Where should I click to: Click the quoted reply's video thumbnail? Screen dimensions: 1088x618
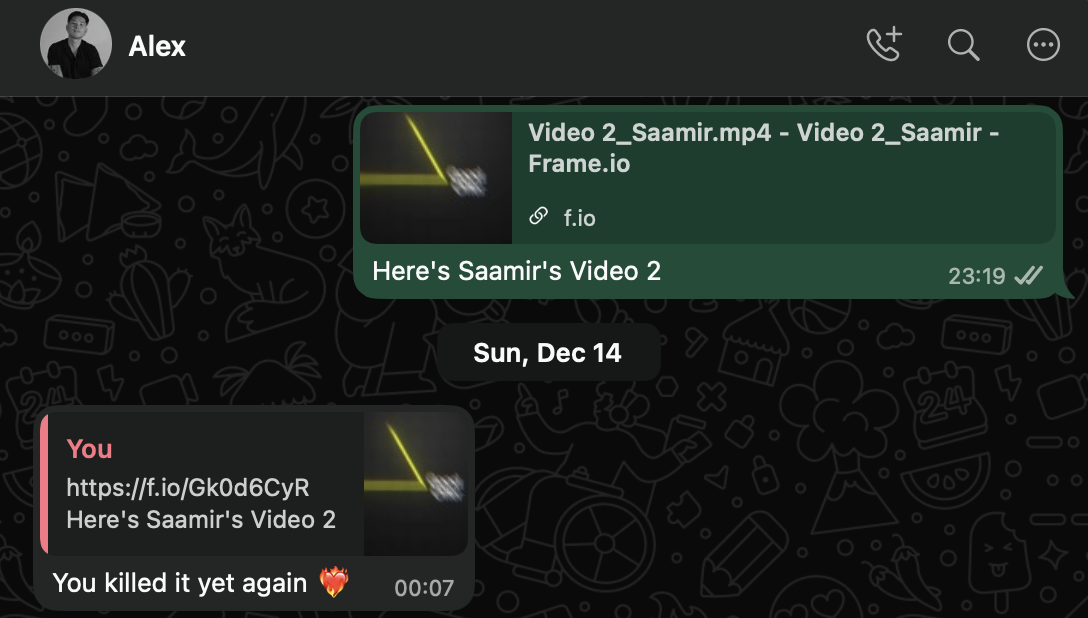click(x=415, y=483)
